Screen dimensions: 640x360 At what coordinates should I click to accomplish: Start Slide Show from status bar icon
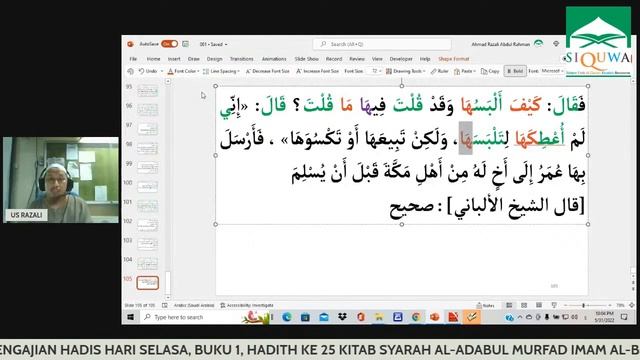tap(554, 305)
